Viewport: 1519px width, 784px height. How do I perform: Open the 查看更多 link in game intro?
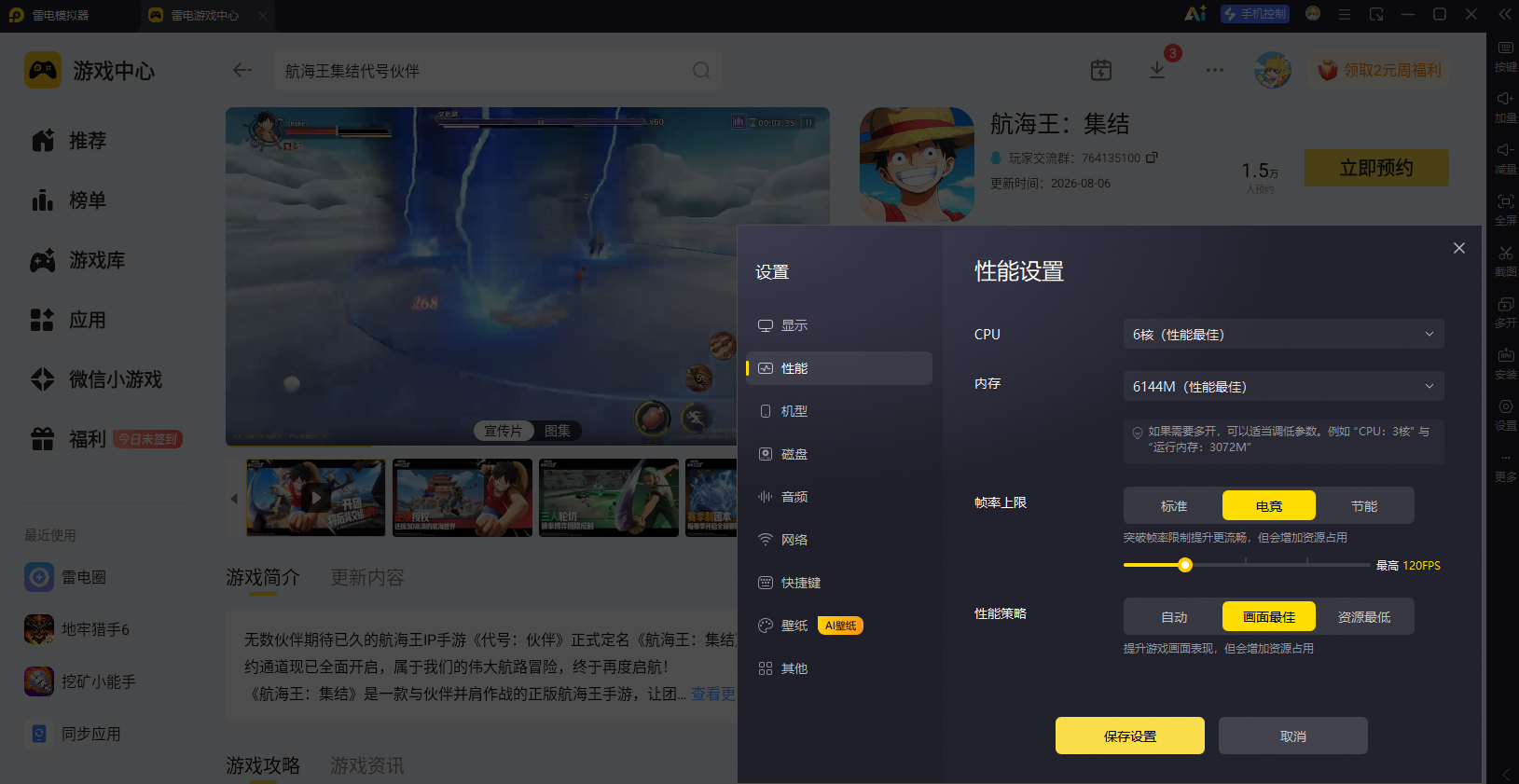coord(713,694)
